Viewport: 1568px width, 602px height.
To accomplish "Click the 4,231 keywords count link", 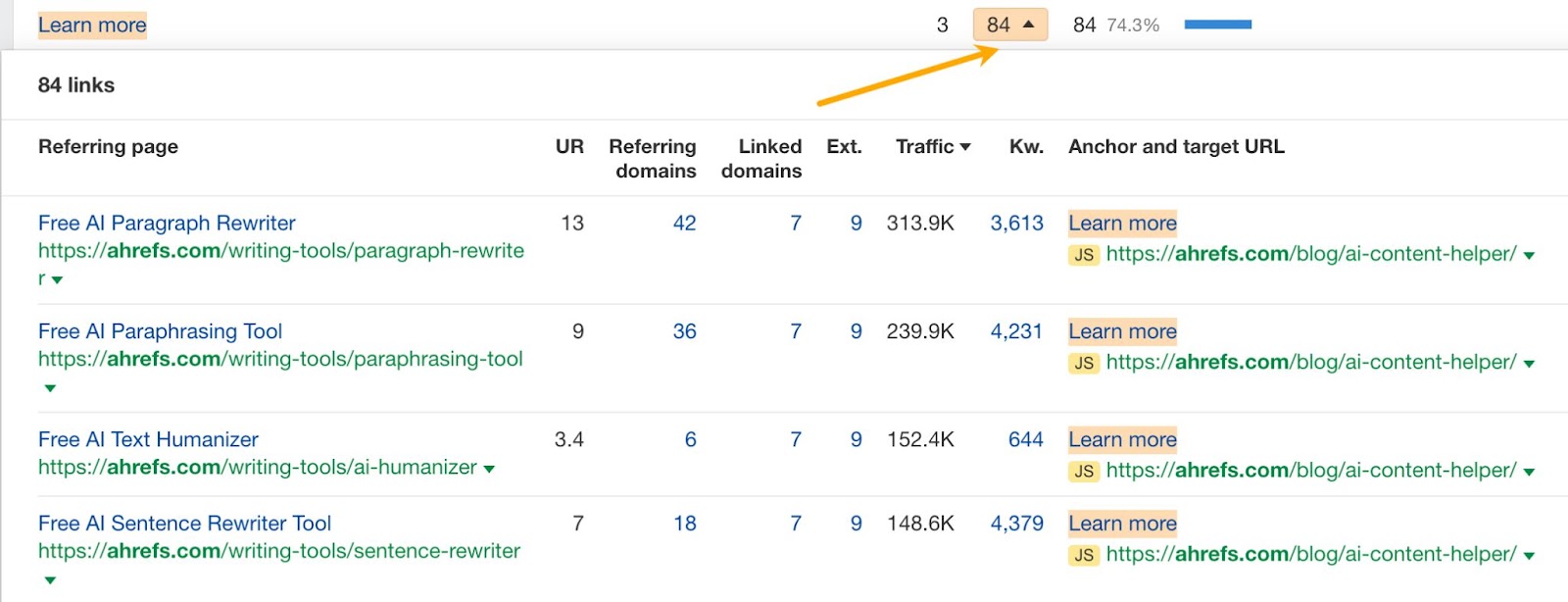I will pos(1016,331).
